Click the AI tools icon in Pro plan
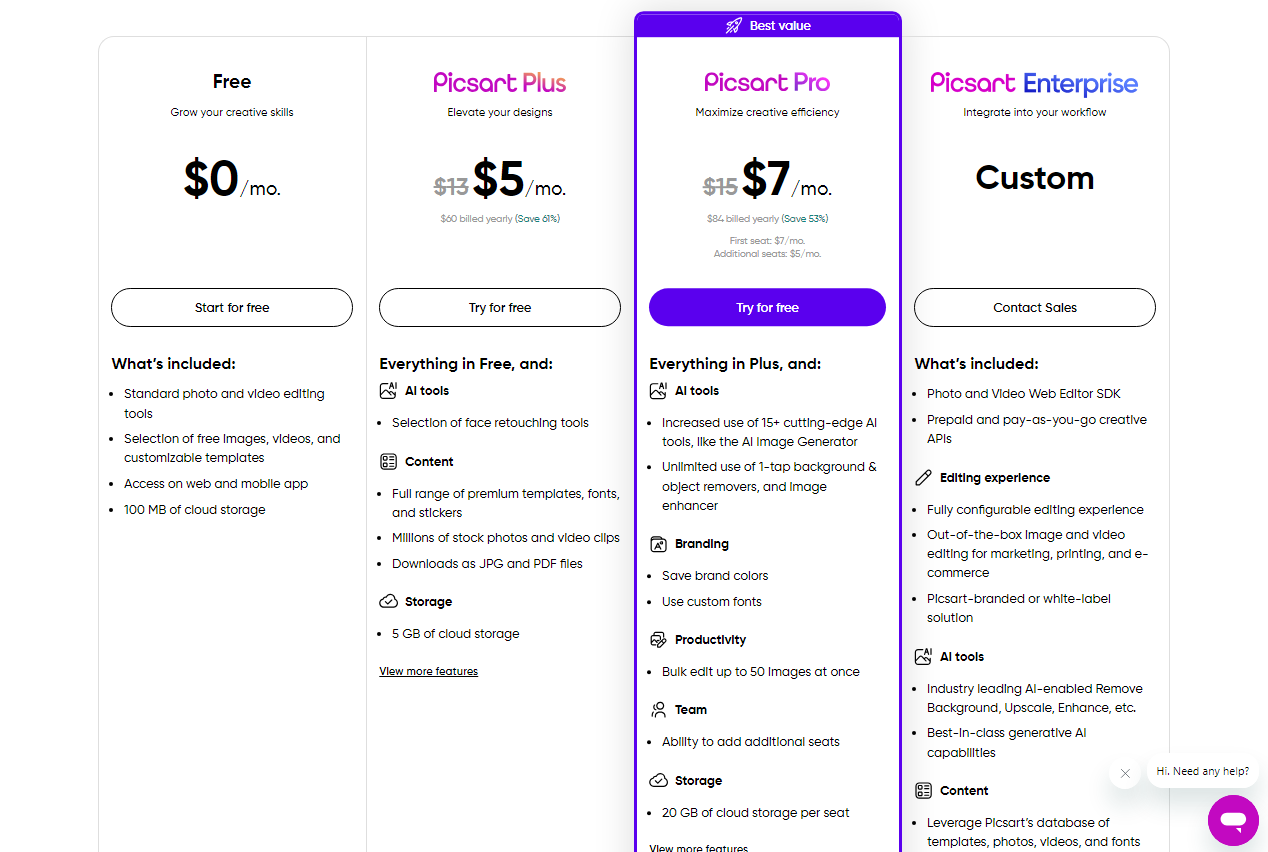The image size is (1268, 852). (x=658, y=391)
